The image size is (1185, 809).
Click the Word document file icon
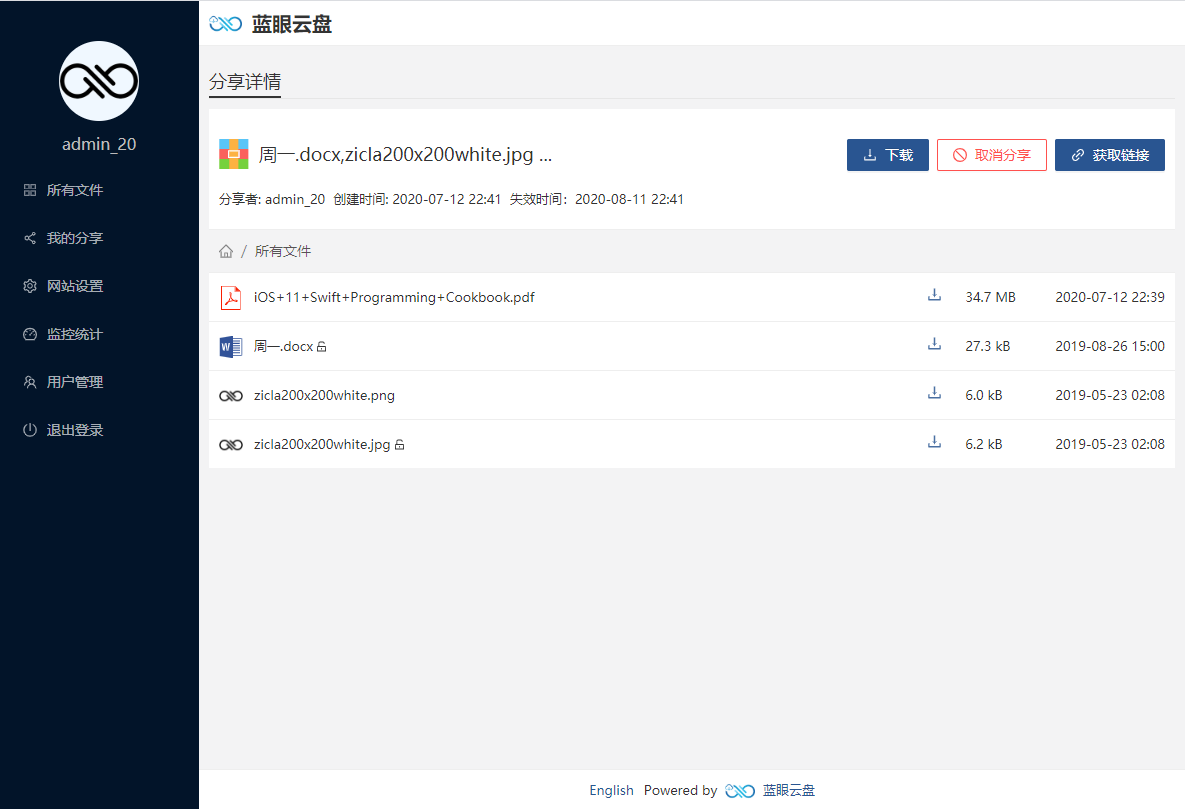point(231,347)
